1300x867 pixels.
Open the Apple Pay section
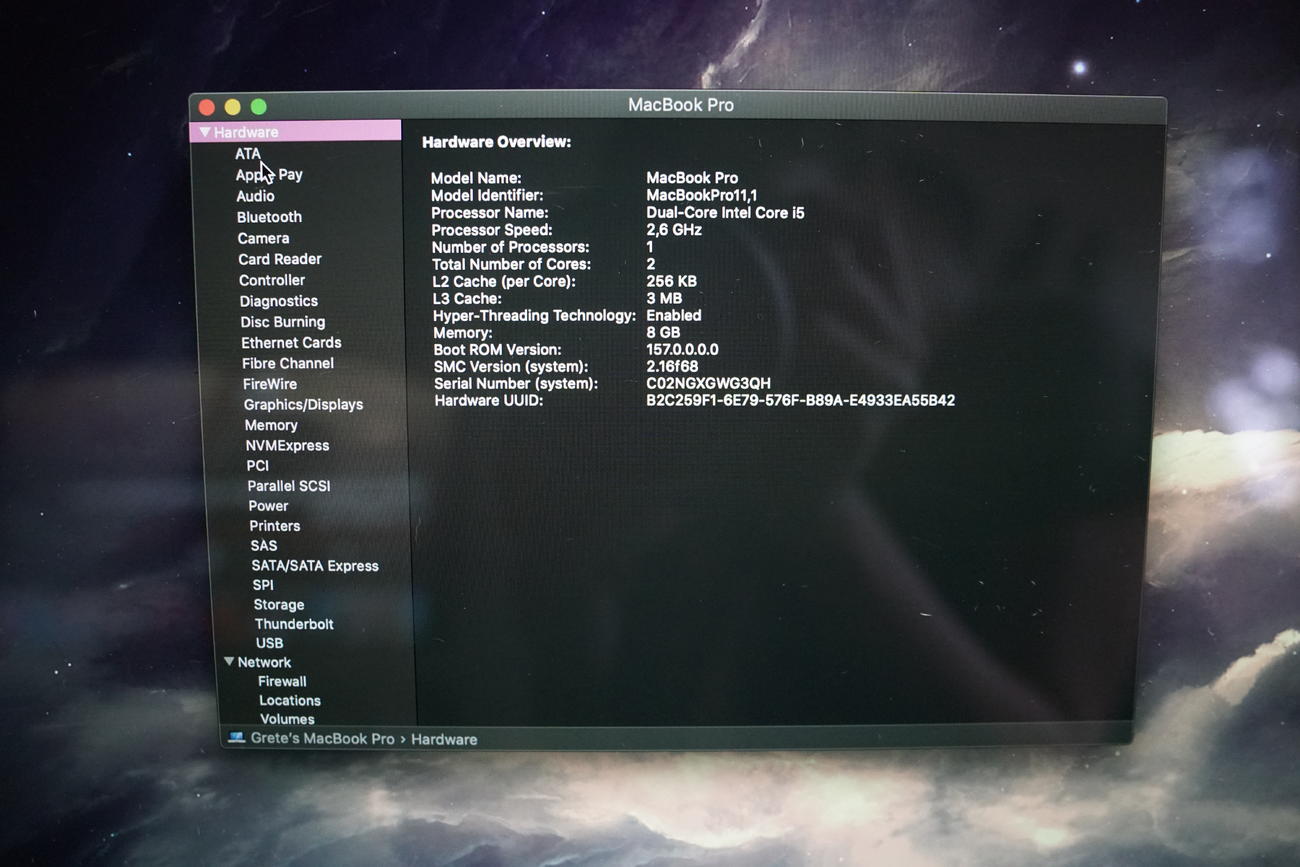(x=269, y=175)
